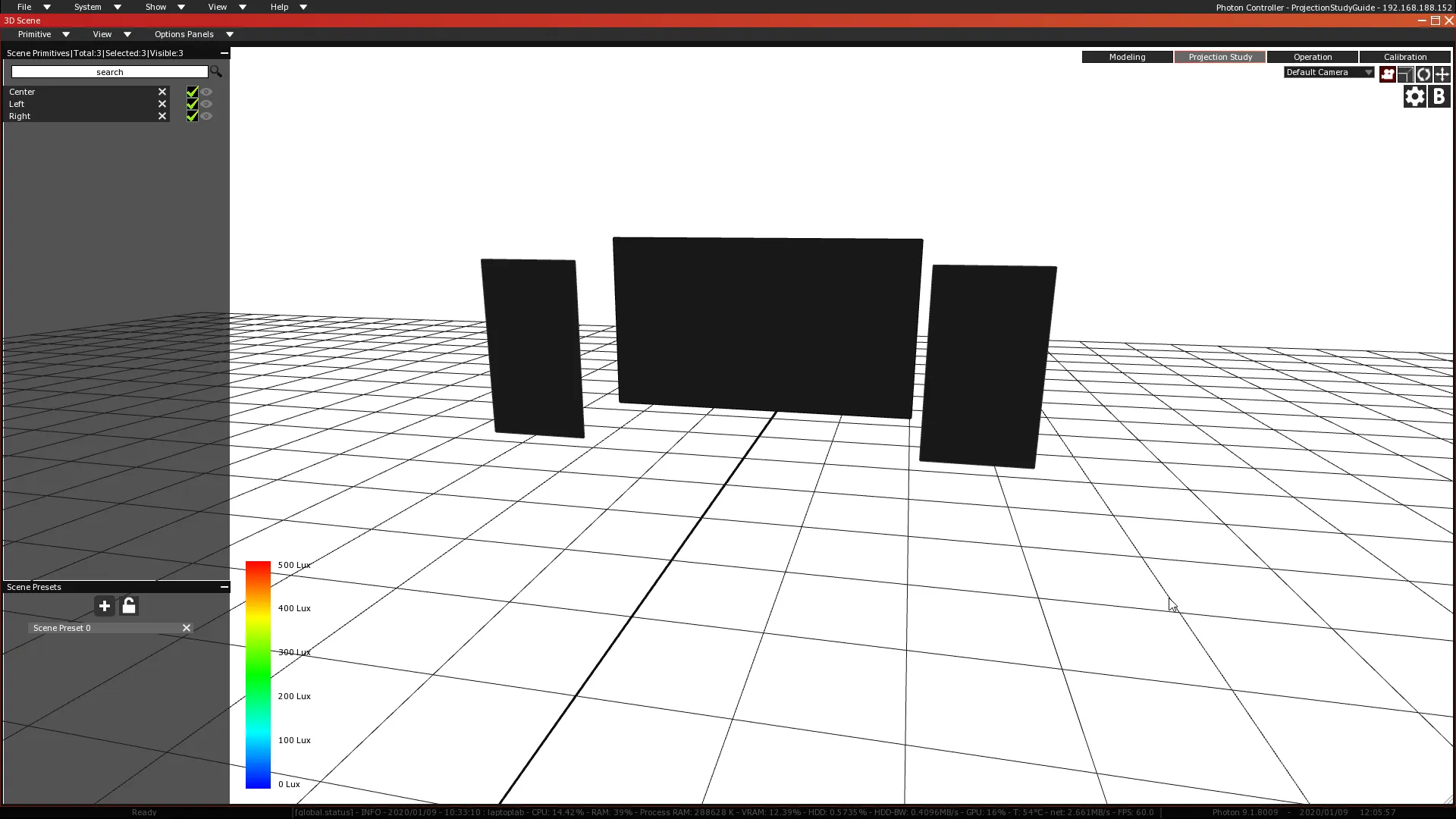Switch to the Projection Study tab

click(x=1220, y=57)
